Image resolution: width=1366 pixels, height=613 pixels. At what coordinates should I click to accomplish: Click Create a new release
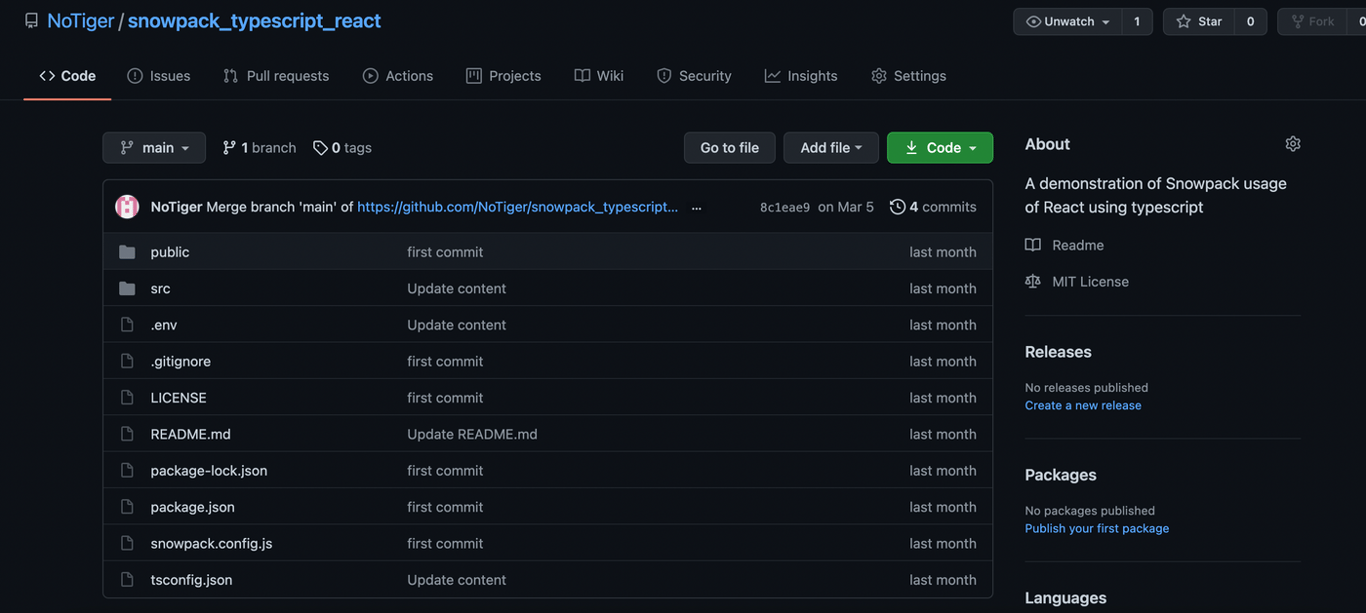(x=1083, y=405)
